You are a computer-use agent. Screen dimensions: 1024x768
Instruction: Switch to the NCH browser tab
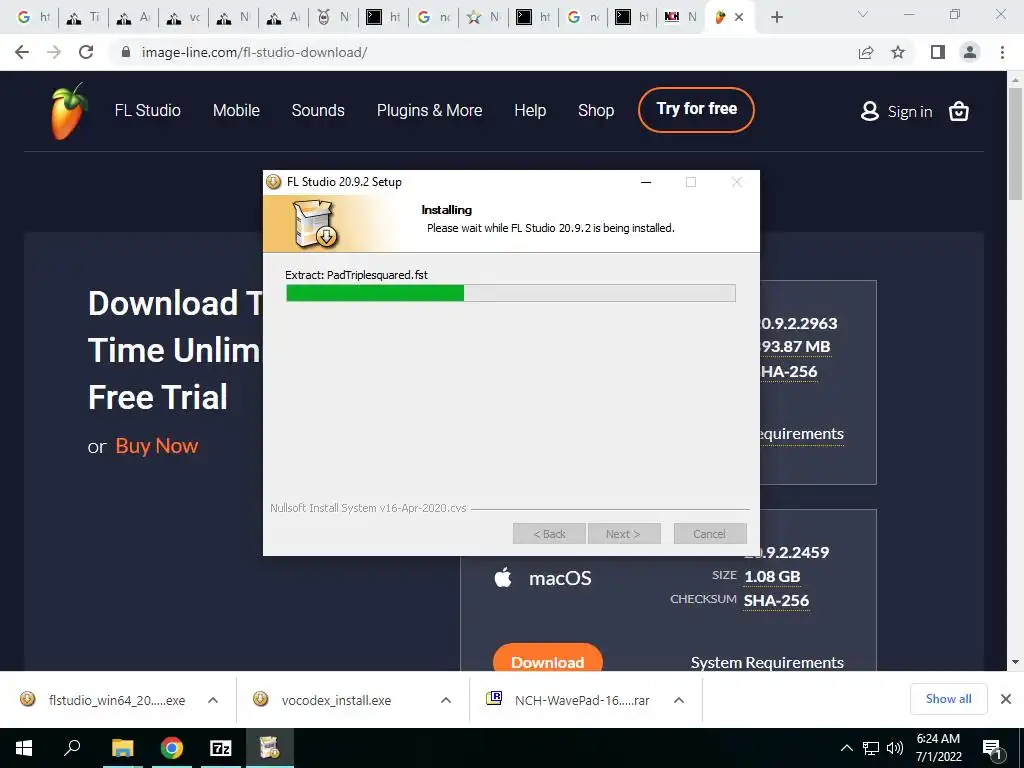[x=680, y=17]
